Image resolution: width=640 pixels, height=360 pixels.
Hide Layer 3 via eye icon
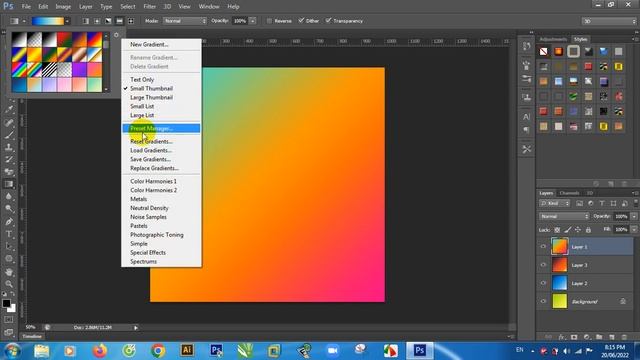pos(543,265)
